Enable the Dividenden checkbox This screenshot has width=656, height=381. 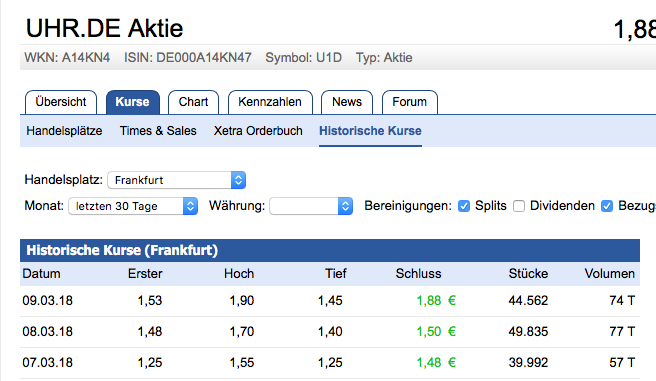519,206
